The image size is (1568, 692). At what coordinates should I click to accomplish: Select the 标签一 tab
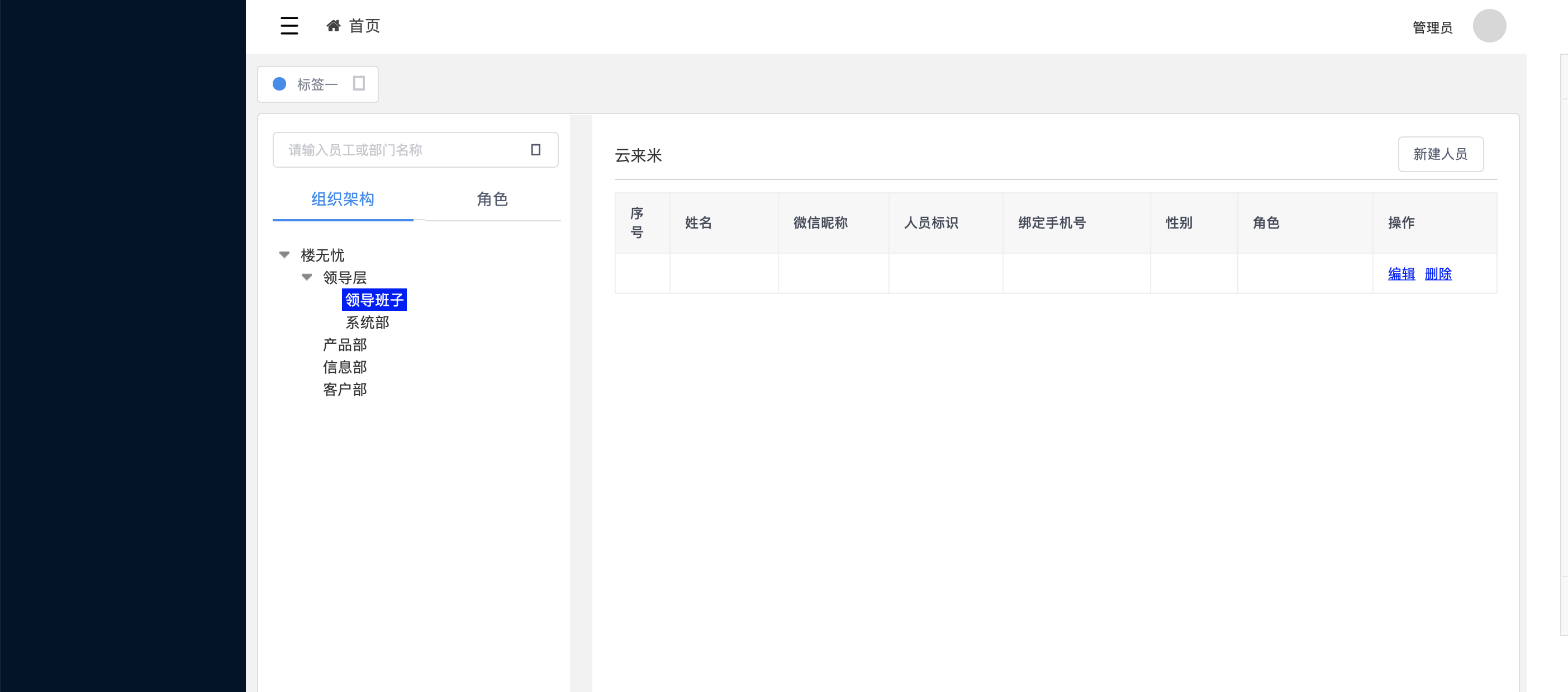pos(318,84)
